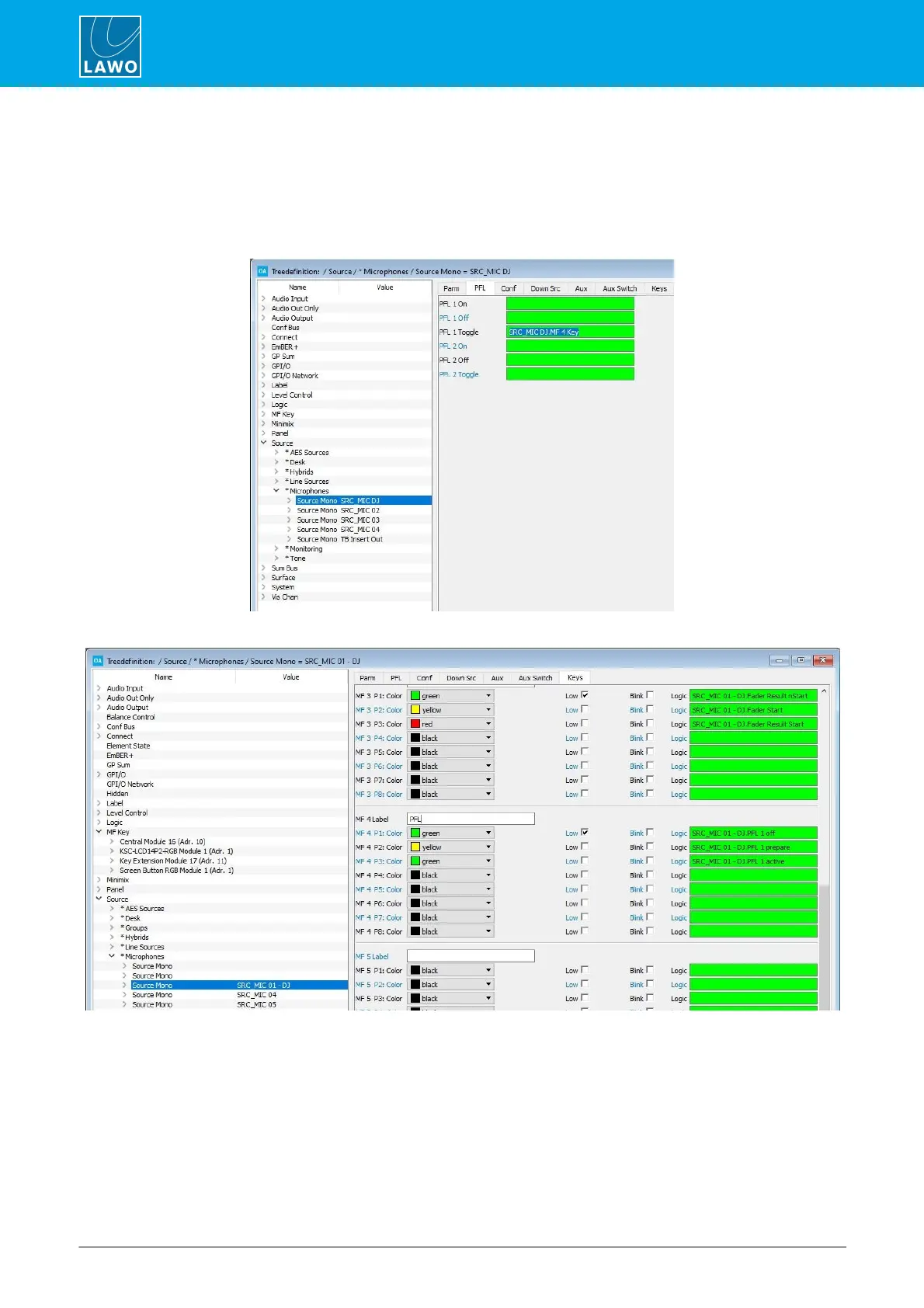Enable the Blink checkbox for MF 3 P3
The width and height of the screenshot is (924, 1308).
tap(650, 723)
